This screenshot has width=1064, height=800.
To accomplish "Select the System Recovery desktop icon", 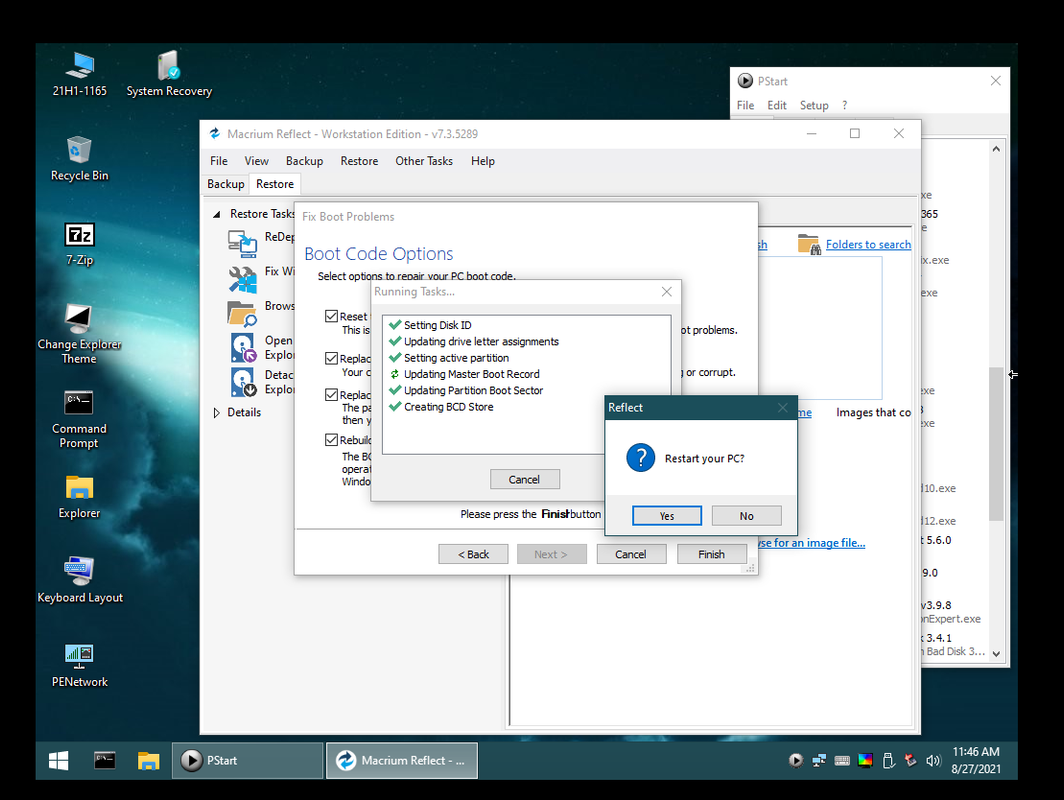I will pos(169,74).
